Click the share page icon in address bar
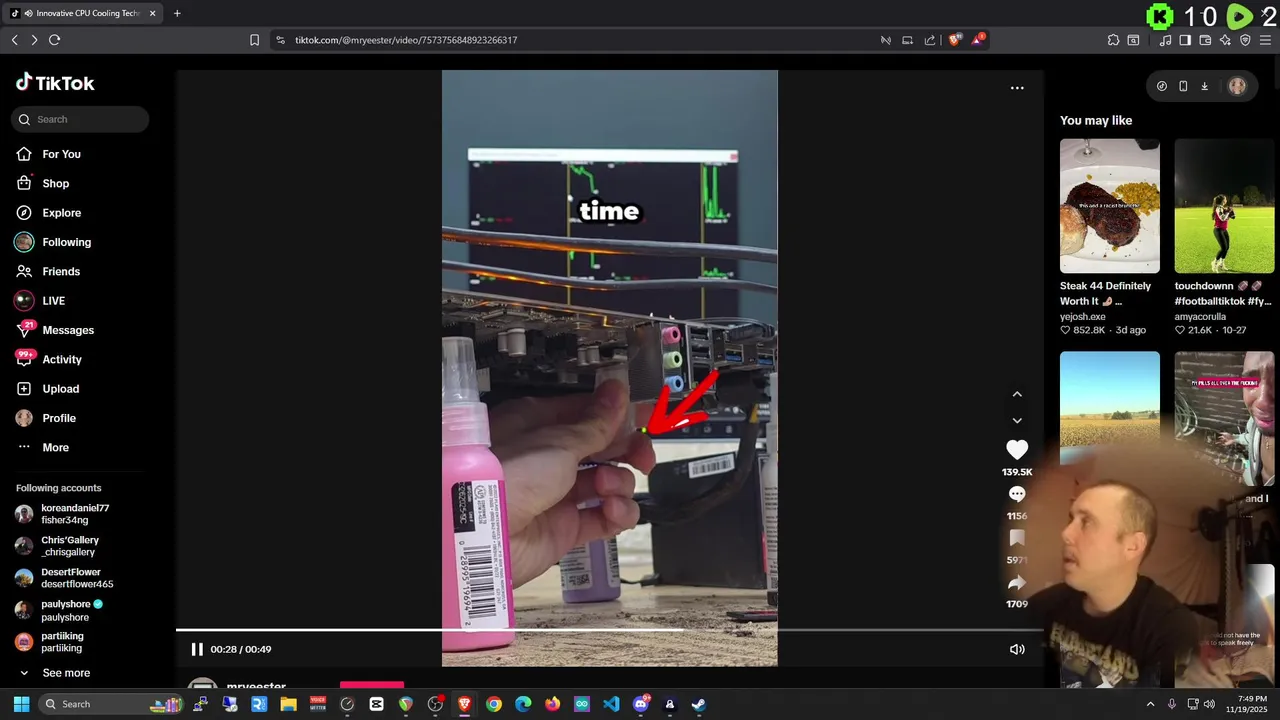The width and height of the screenshot is (1280, 720). pyautogui.click(x=930, y=40)
